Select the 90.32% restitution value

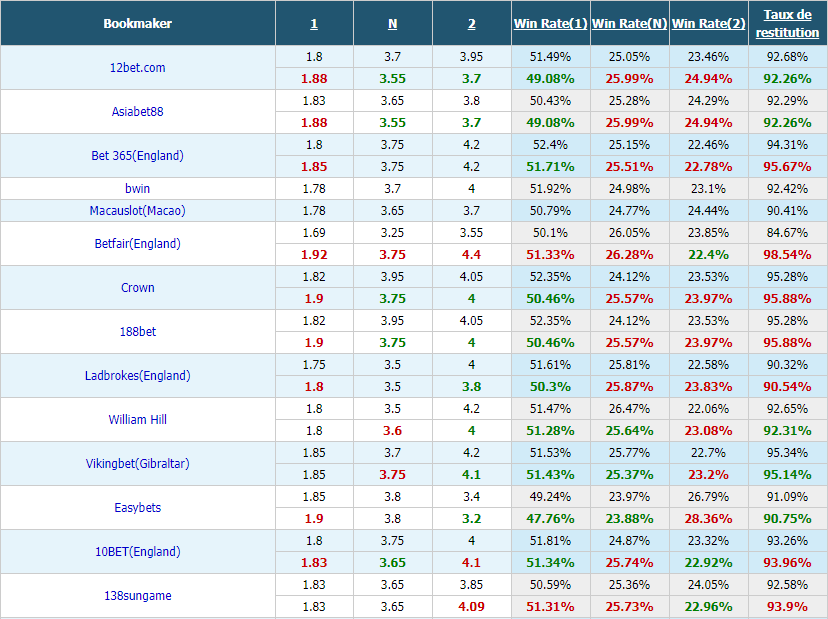787,365
